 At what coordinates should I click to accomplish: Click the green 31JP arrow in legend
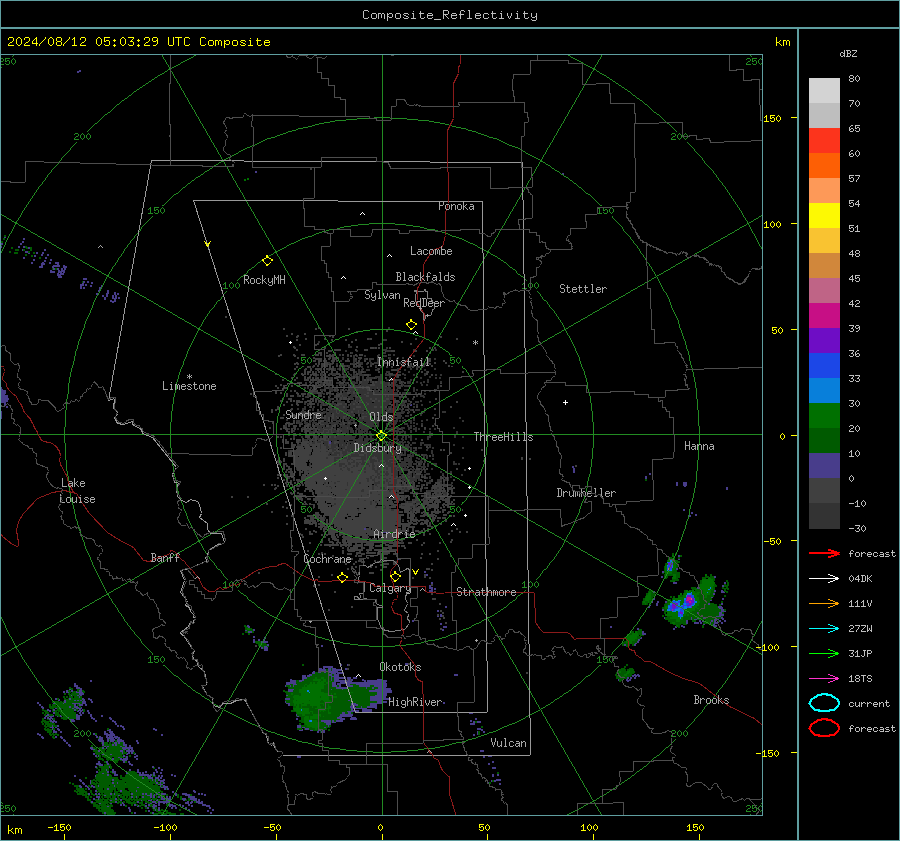tap(824, 653)
